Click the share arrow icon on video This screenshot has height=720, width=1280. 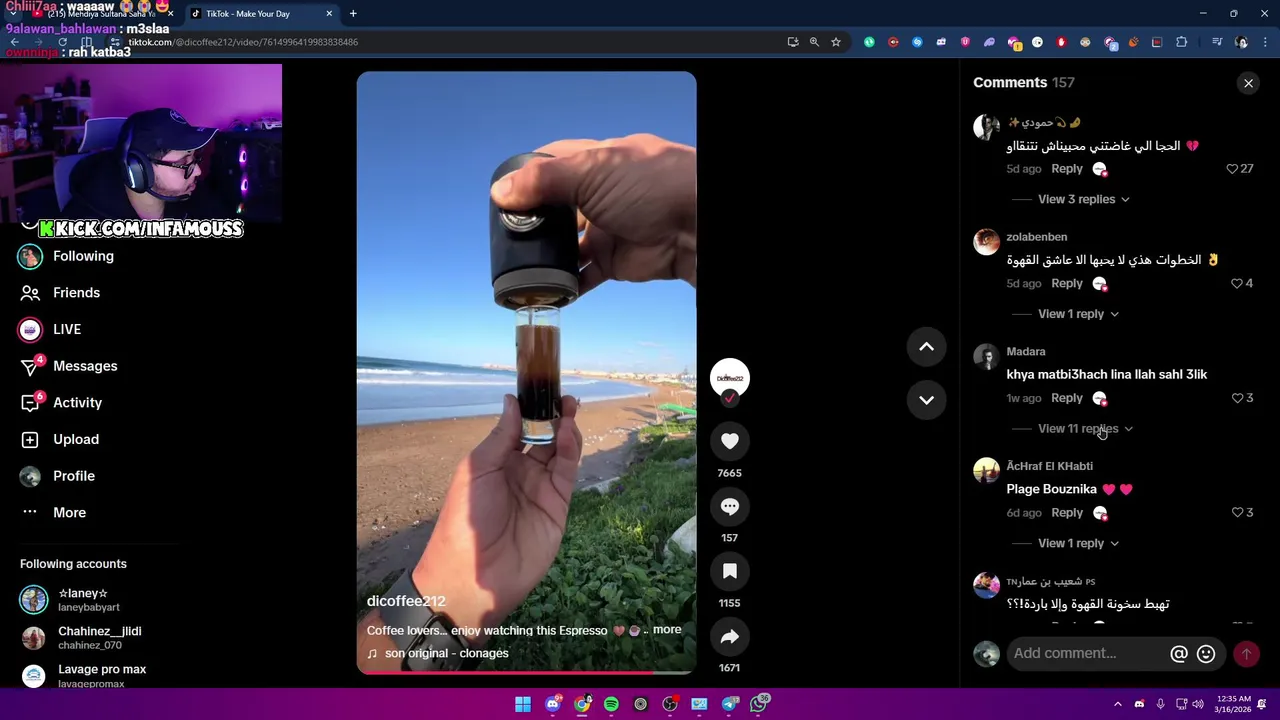[x=730, y=637]
